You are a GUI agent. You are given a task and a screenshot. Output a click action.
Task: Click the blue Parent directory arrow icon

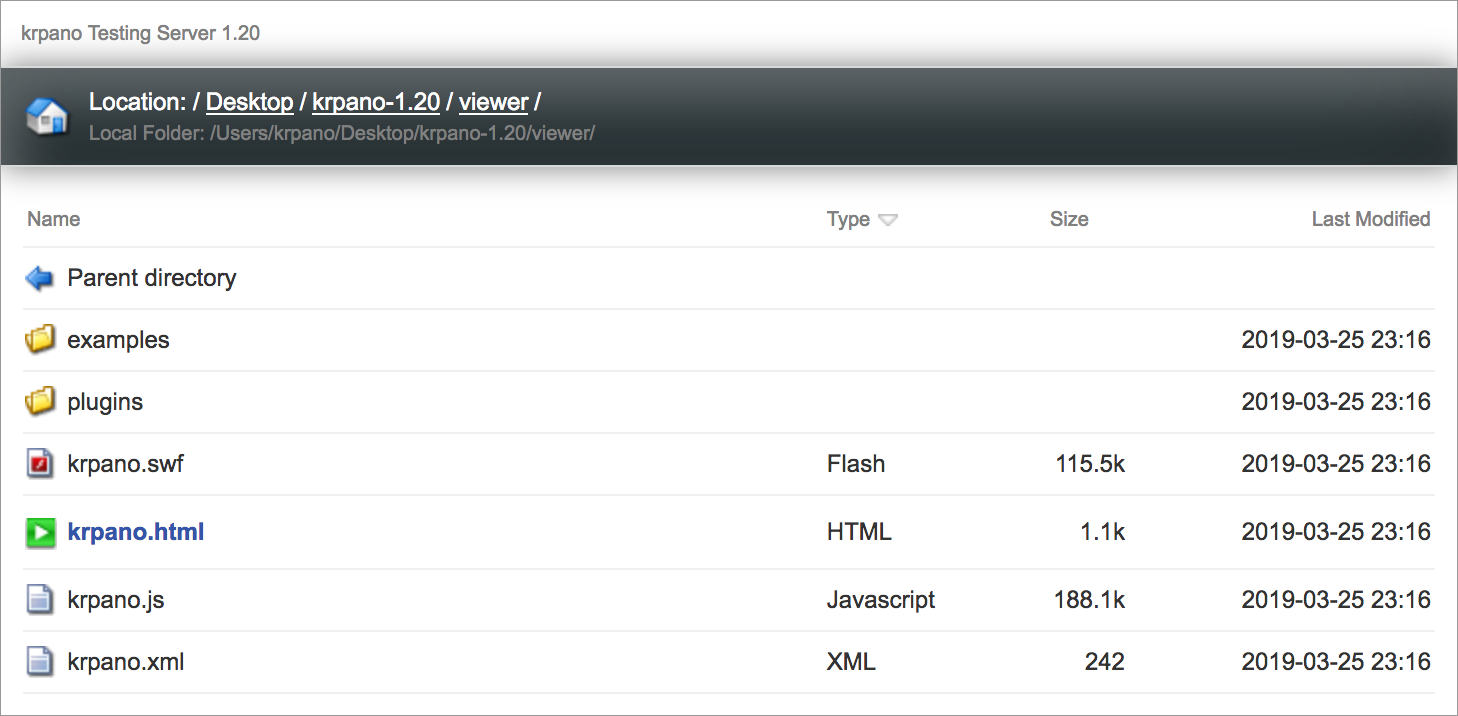(x=40, y=278)
